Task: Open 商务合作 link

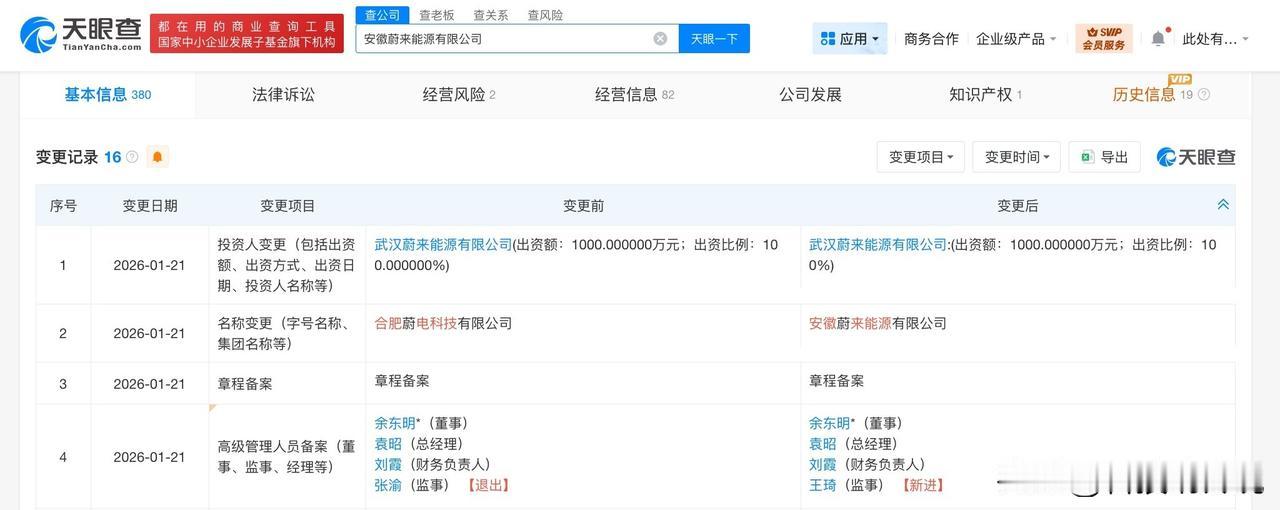Action: click(931, 38)
